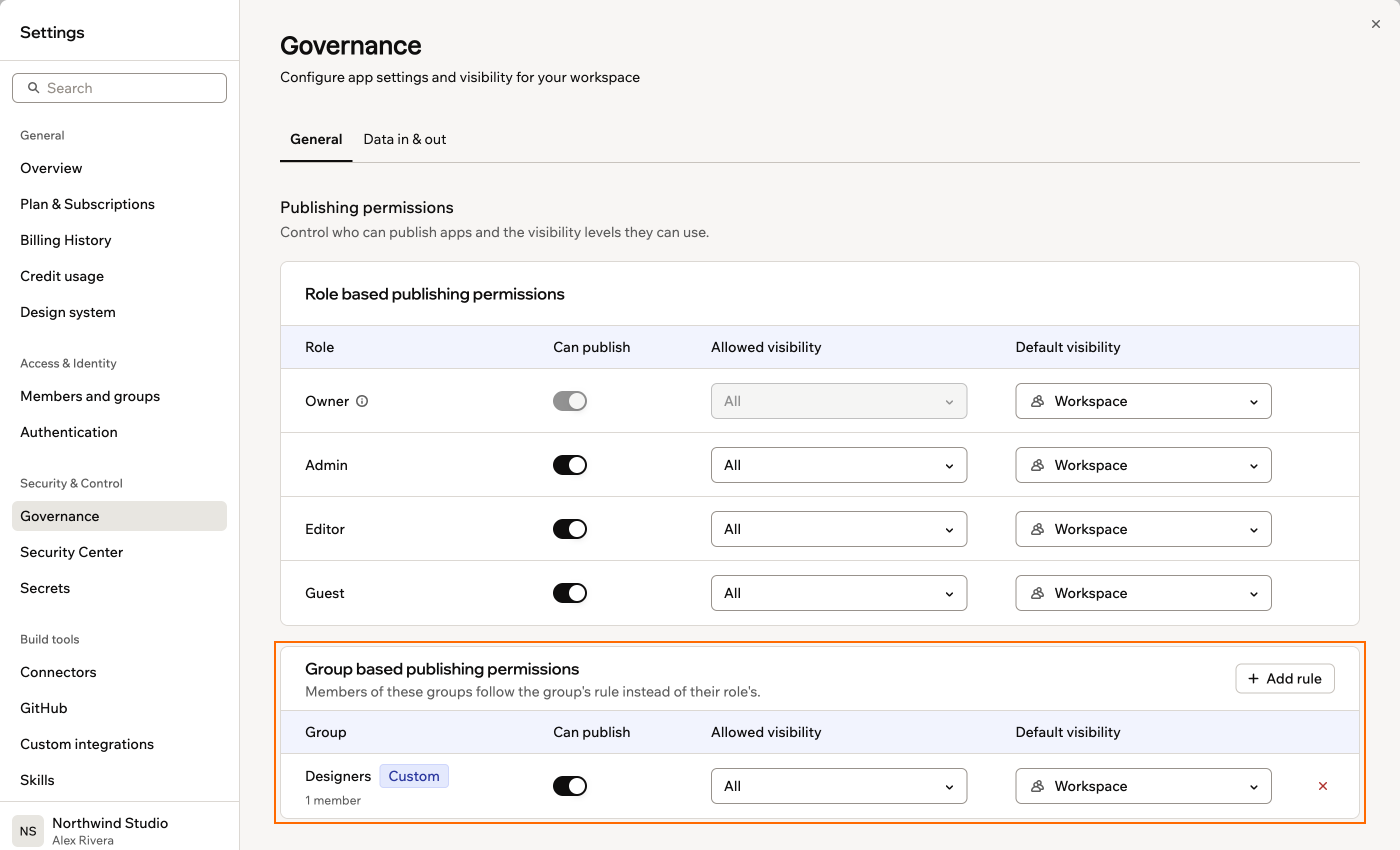Open Overview in settings sidebar
This screenshot has width=1400, height=850.
[119, 168]
